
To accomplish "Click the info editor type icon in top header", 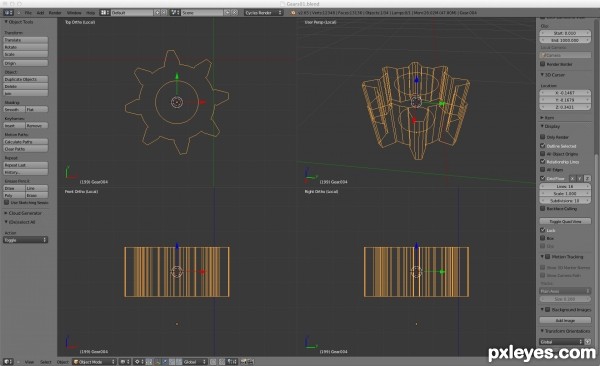I will pyautogui.click(x=8, y=13).
